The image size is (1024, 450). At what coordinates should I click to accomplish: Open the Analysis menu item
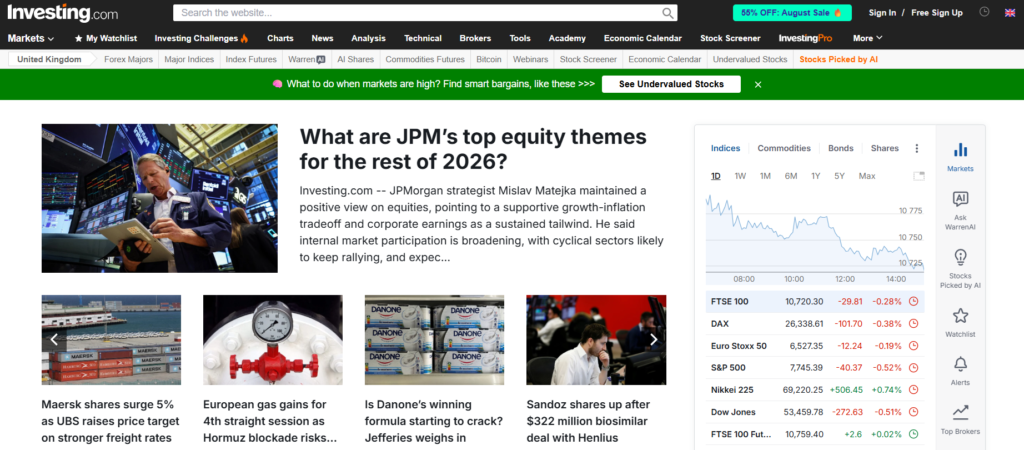368,39
